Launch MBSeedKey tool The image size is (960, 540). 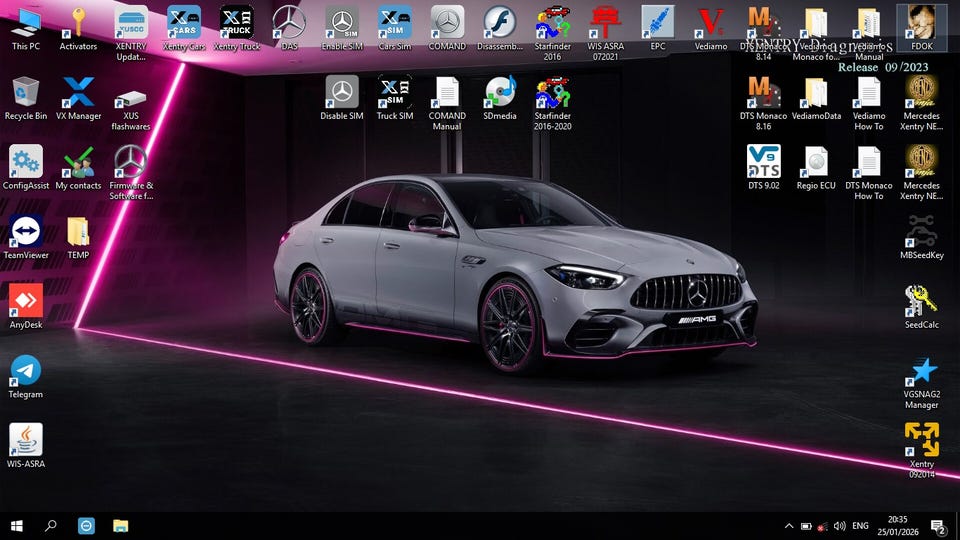click(921, 238)
